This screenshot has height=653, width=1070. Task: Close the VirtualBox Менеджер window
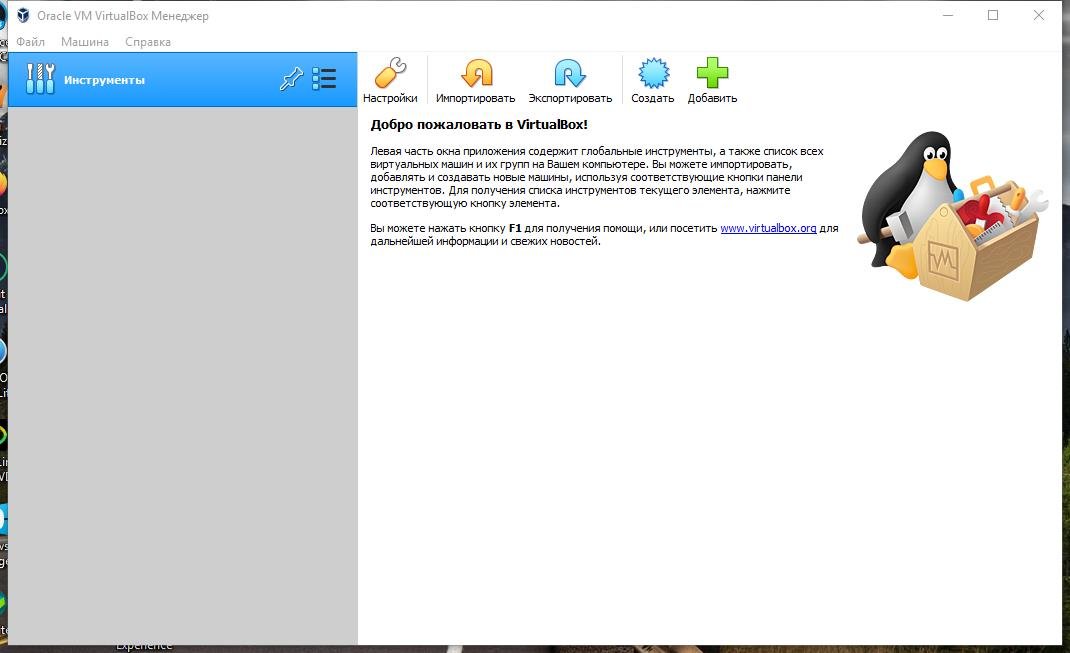pos(1039,15)
